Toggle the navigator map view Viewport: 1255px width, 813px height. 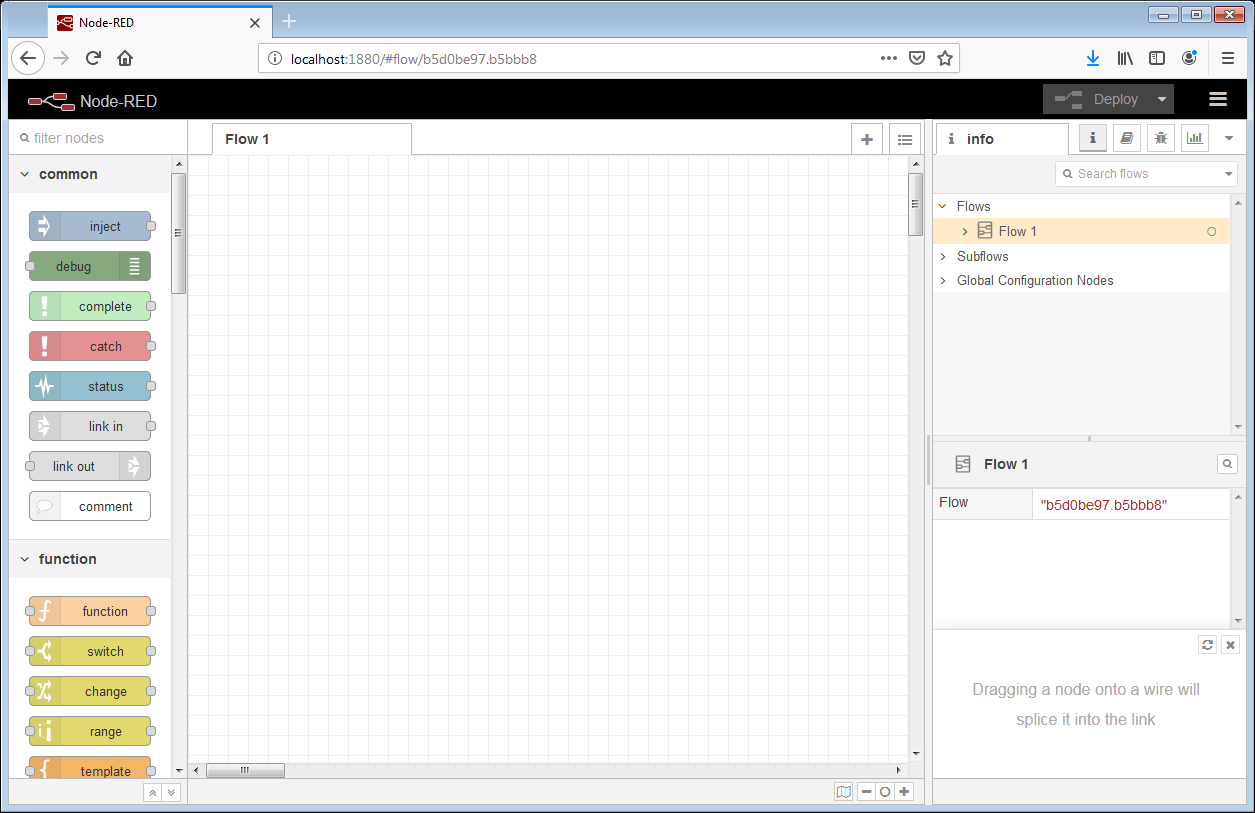pos(844,792)
